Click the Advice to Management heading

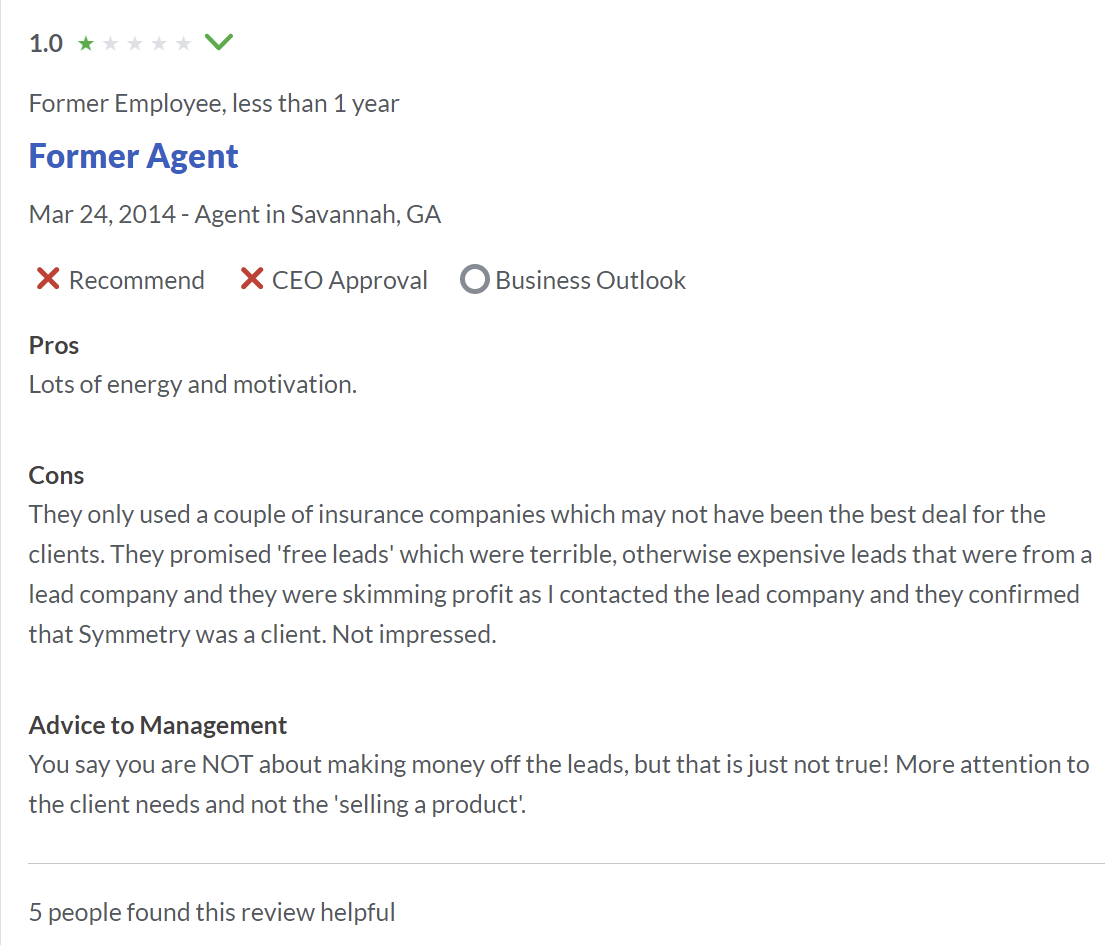point(158,725)
